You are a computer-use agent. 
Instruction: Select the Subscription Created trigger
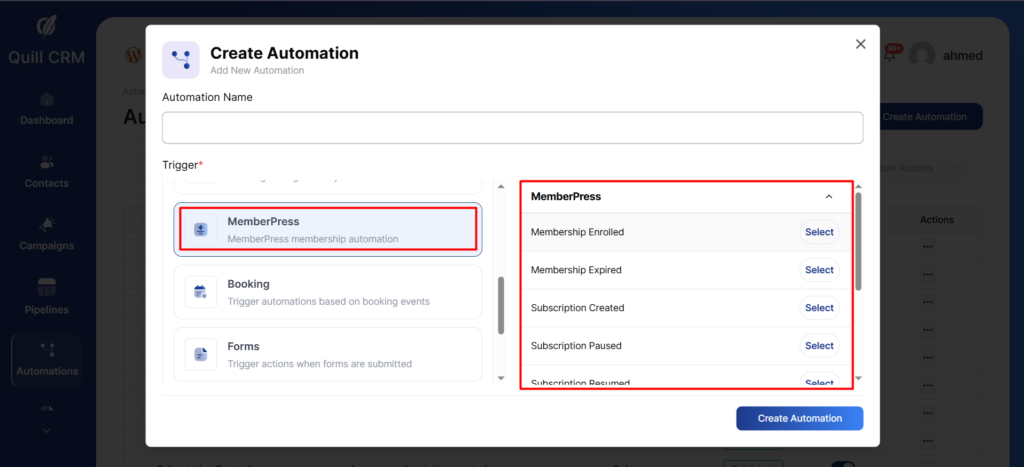(x=819, y=308)
